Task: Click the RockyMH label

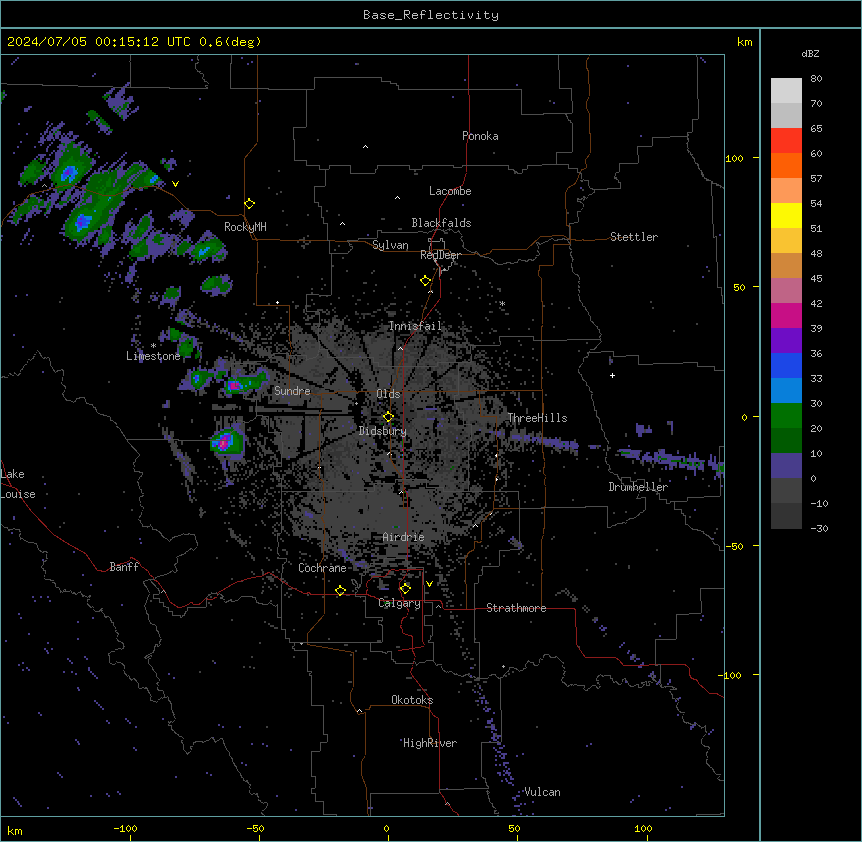Action: [x=245, y=227]
